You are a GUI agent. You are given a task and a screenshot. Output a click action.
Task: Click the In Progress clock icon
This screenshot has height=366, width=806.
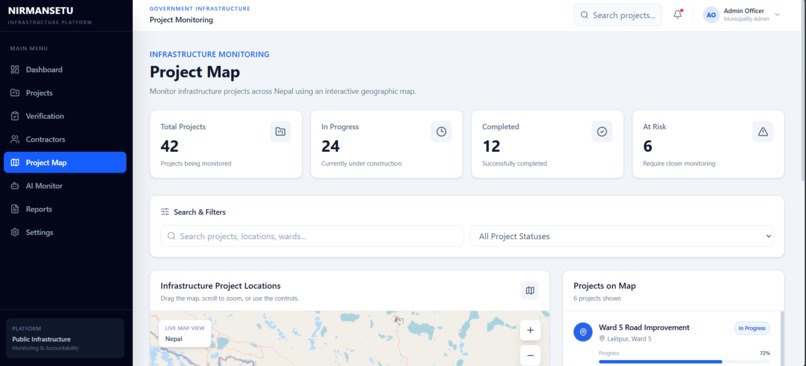441,132
